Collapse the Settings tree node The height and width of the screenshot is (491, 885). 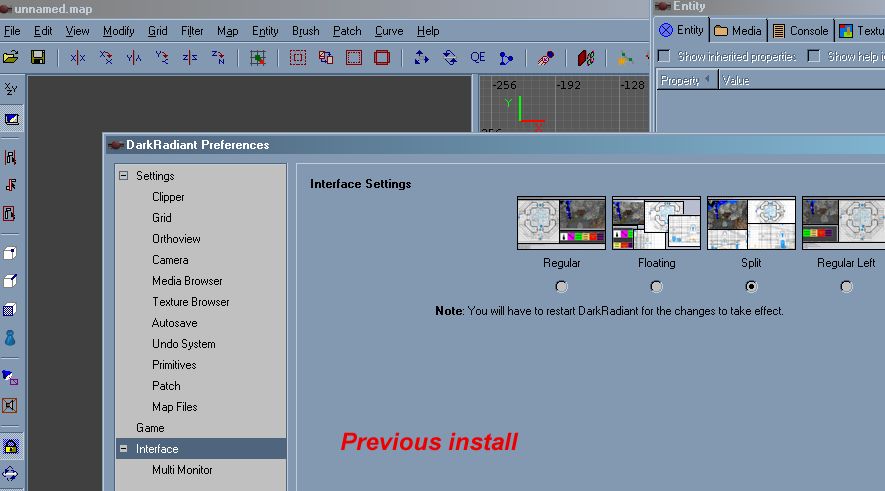[124, 176]
